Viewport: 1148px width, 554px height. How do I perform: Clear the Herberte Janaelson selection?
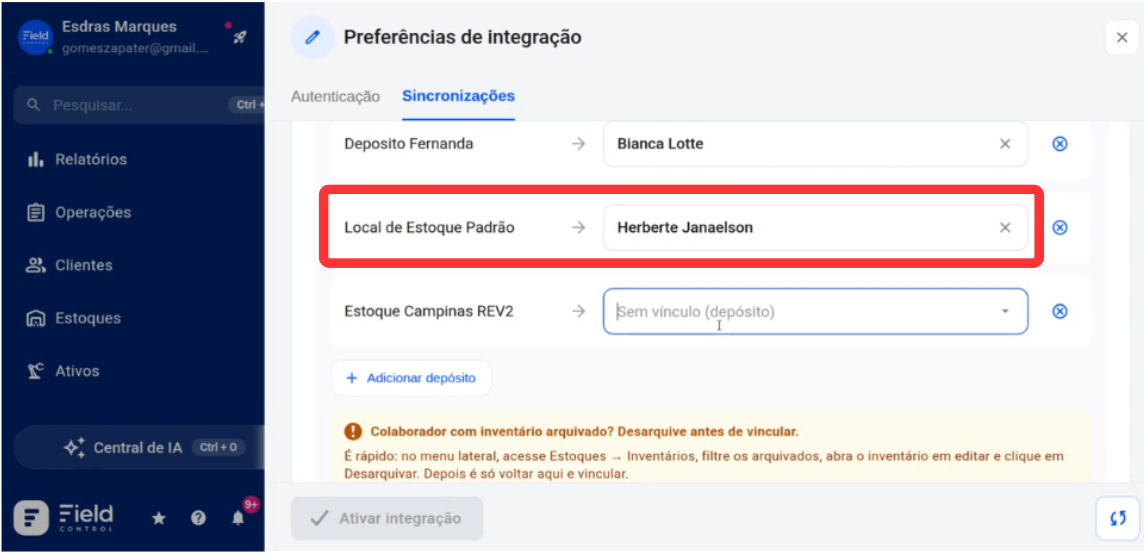point(1005,228)
